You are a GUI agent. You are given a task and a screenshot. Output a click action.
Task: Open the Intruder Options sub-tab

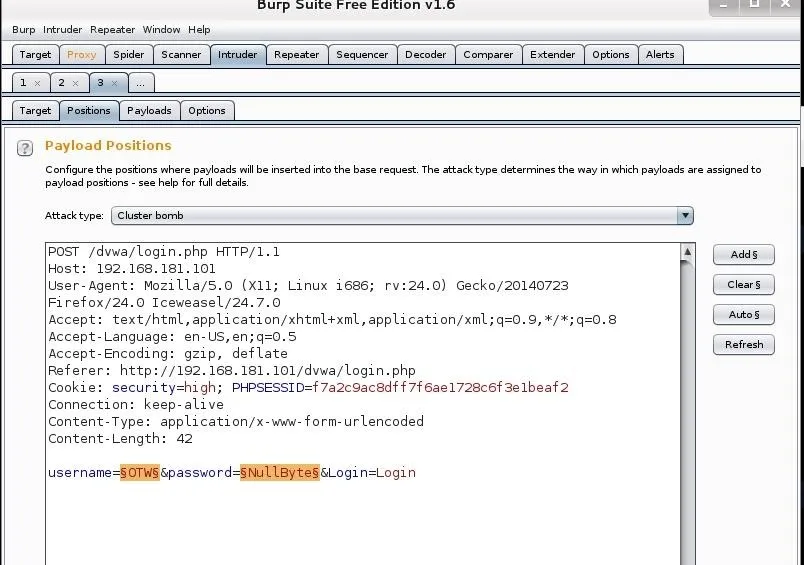coord(207,110)
